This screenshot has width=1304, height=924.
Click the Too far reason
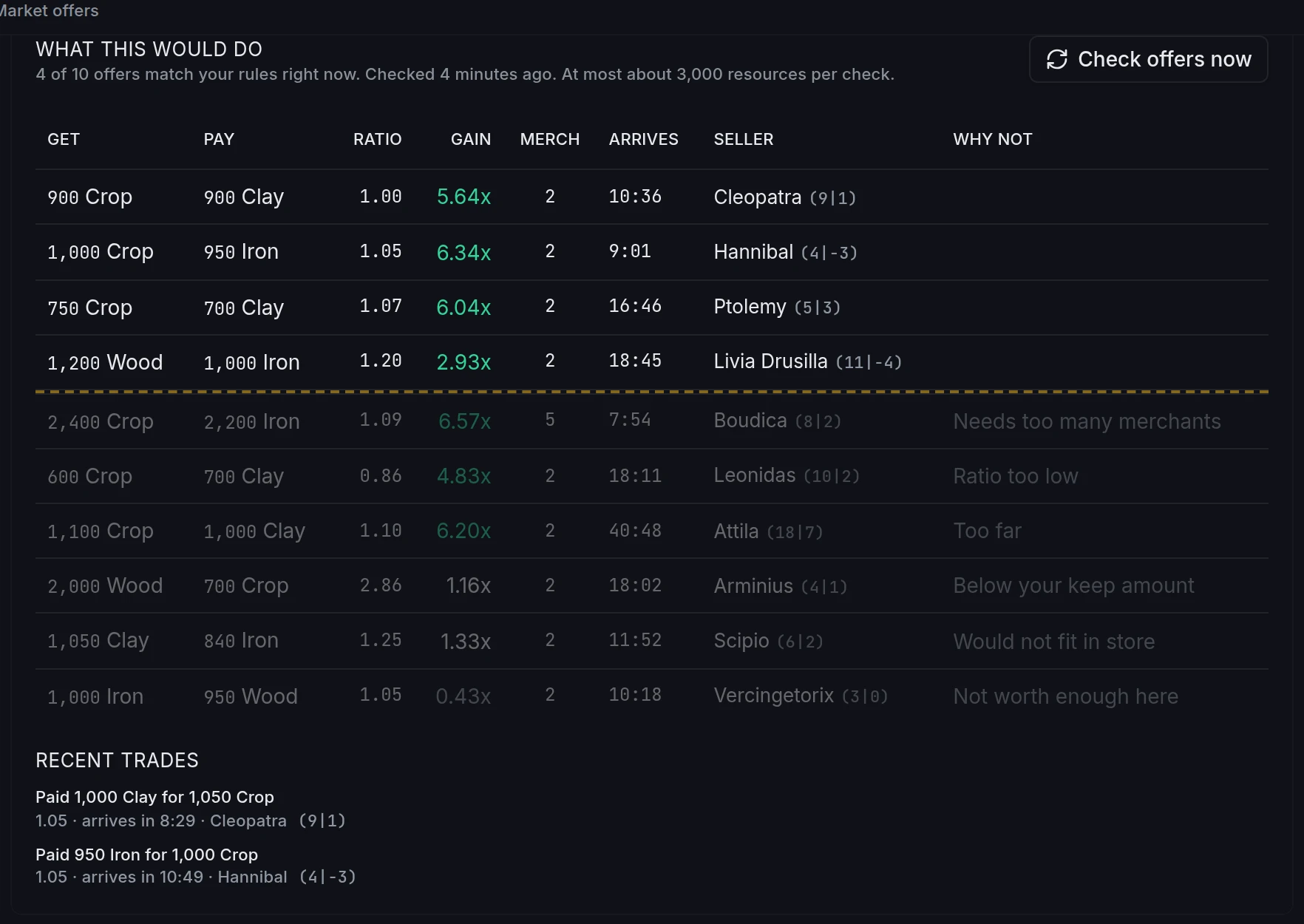(987, 531)
